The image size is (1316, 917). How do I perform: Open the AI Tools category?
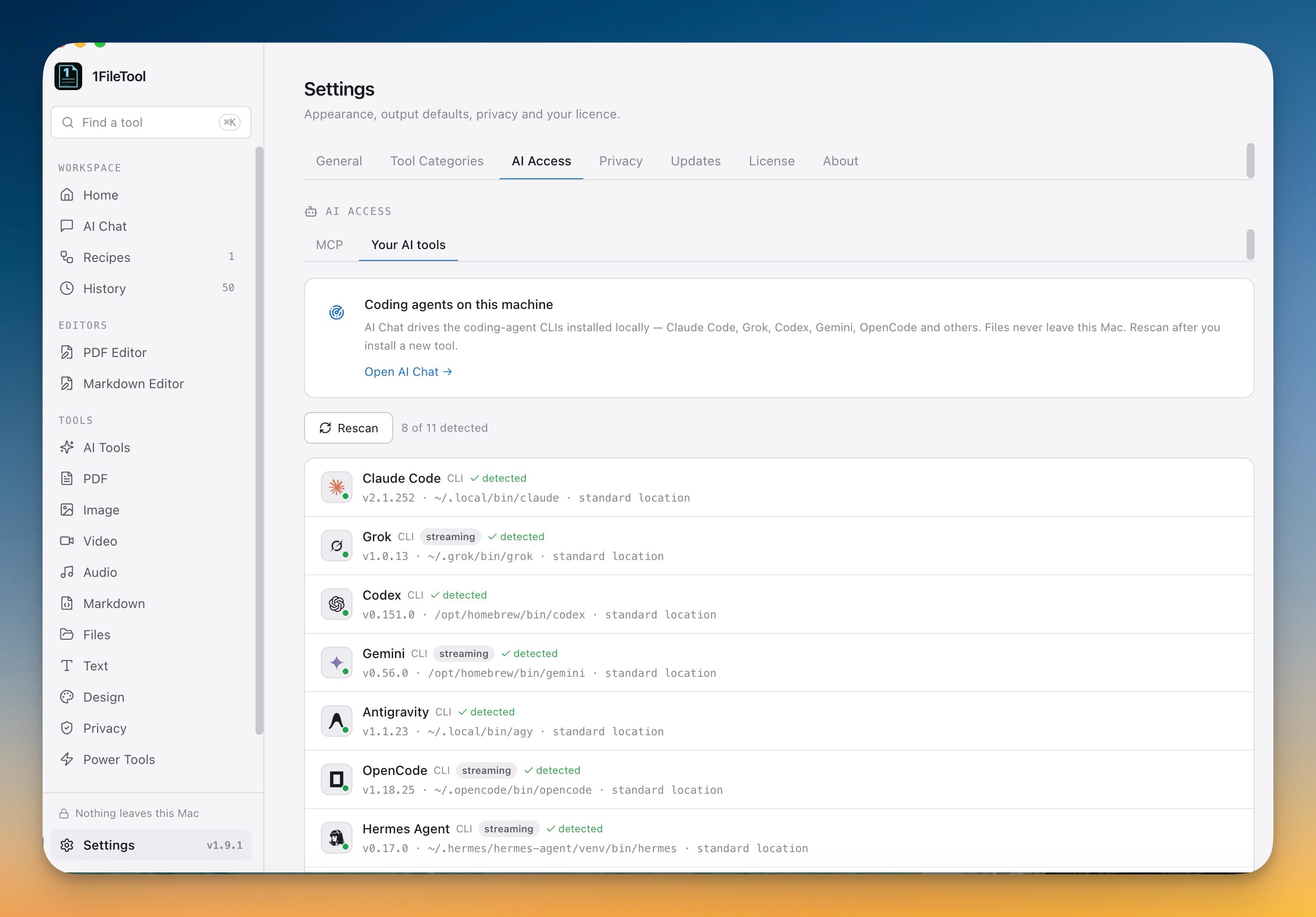click(x=150, y=448)
